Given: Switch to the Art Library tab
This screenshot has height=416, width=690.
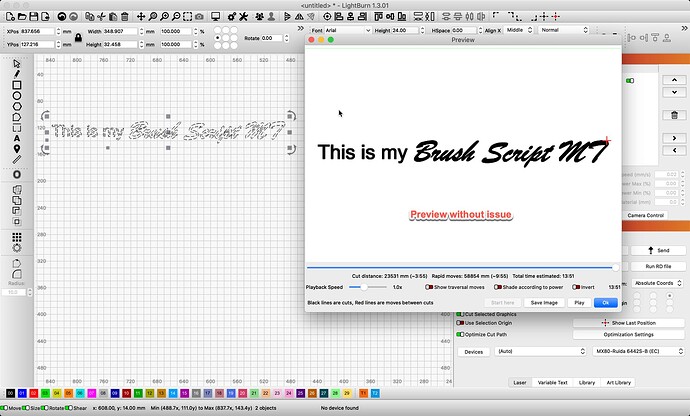Looking at the screenshot, I should coord(618,383).
